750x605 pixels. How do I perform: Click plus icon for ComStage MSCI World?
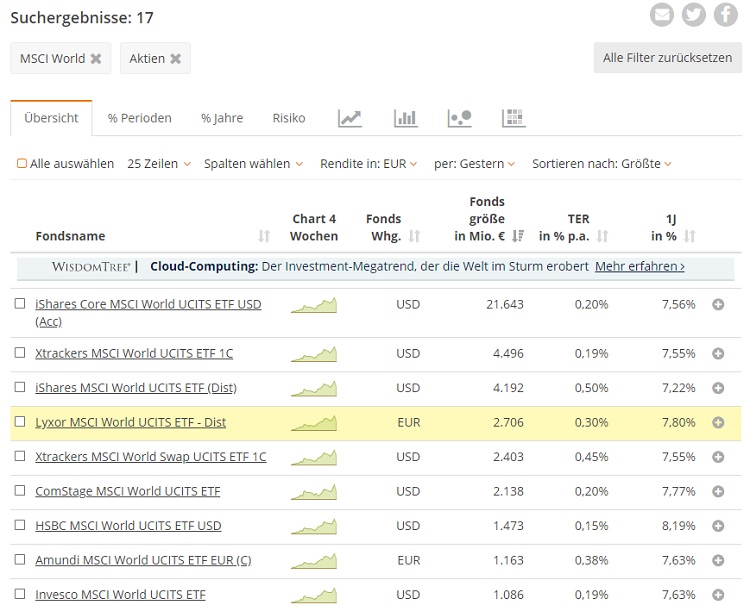click(x=718, y=491)
